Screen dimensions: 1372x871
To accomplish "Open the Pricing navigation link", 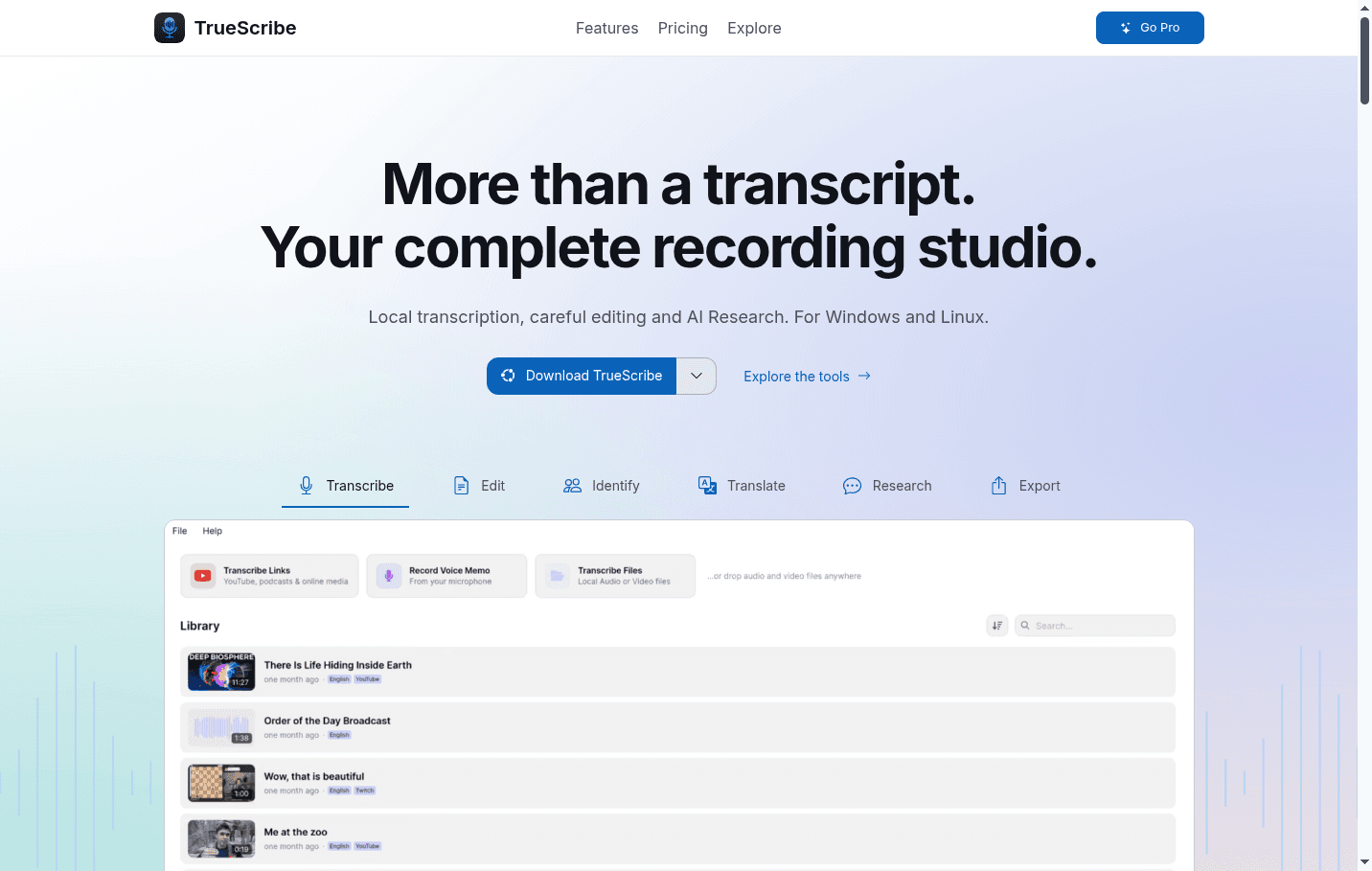I will coord(683,28).
